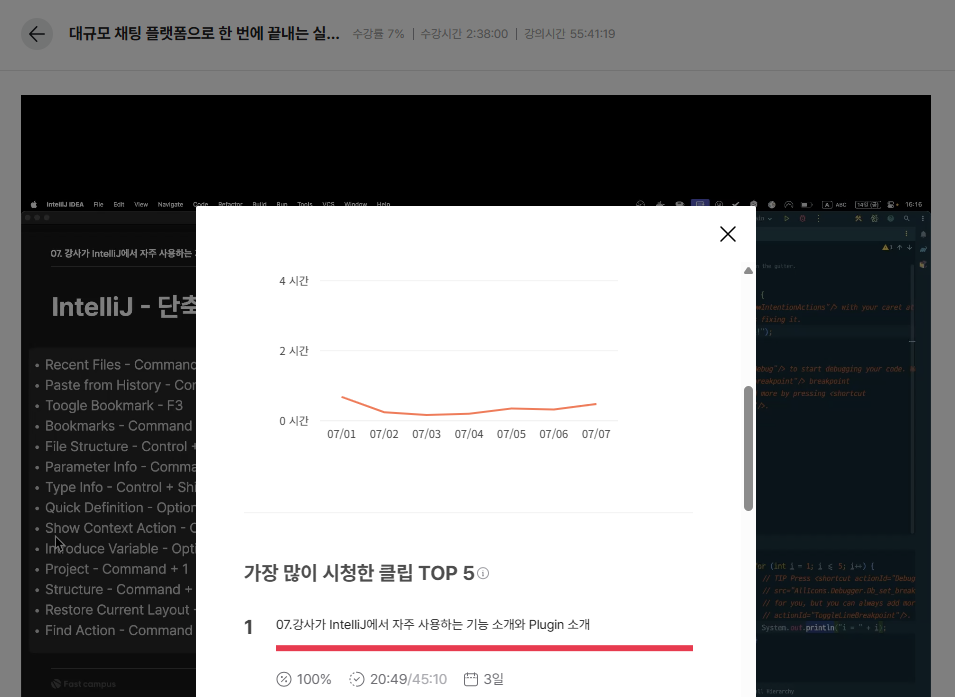Click the 07/02 date on the chart axis
This screenshot has height=697, width=955.
pyautogui.click(x=384, y=434)
